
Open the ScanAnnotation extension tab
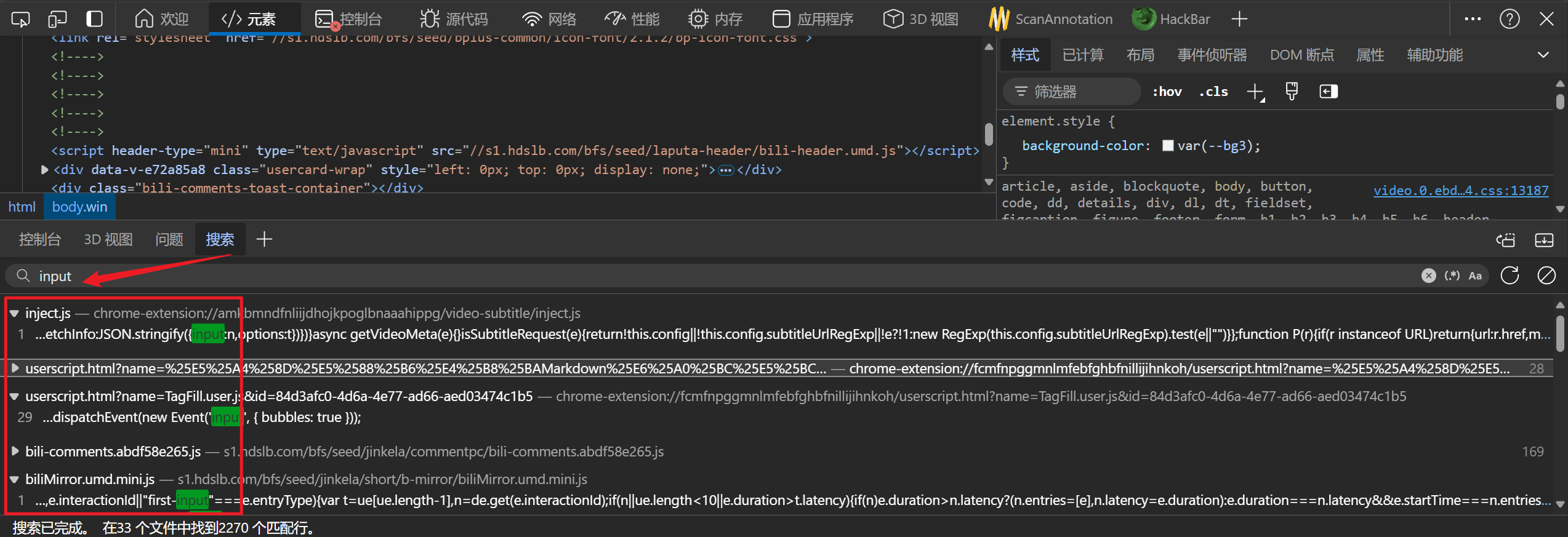click(1051, 19)
